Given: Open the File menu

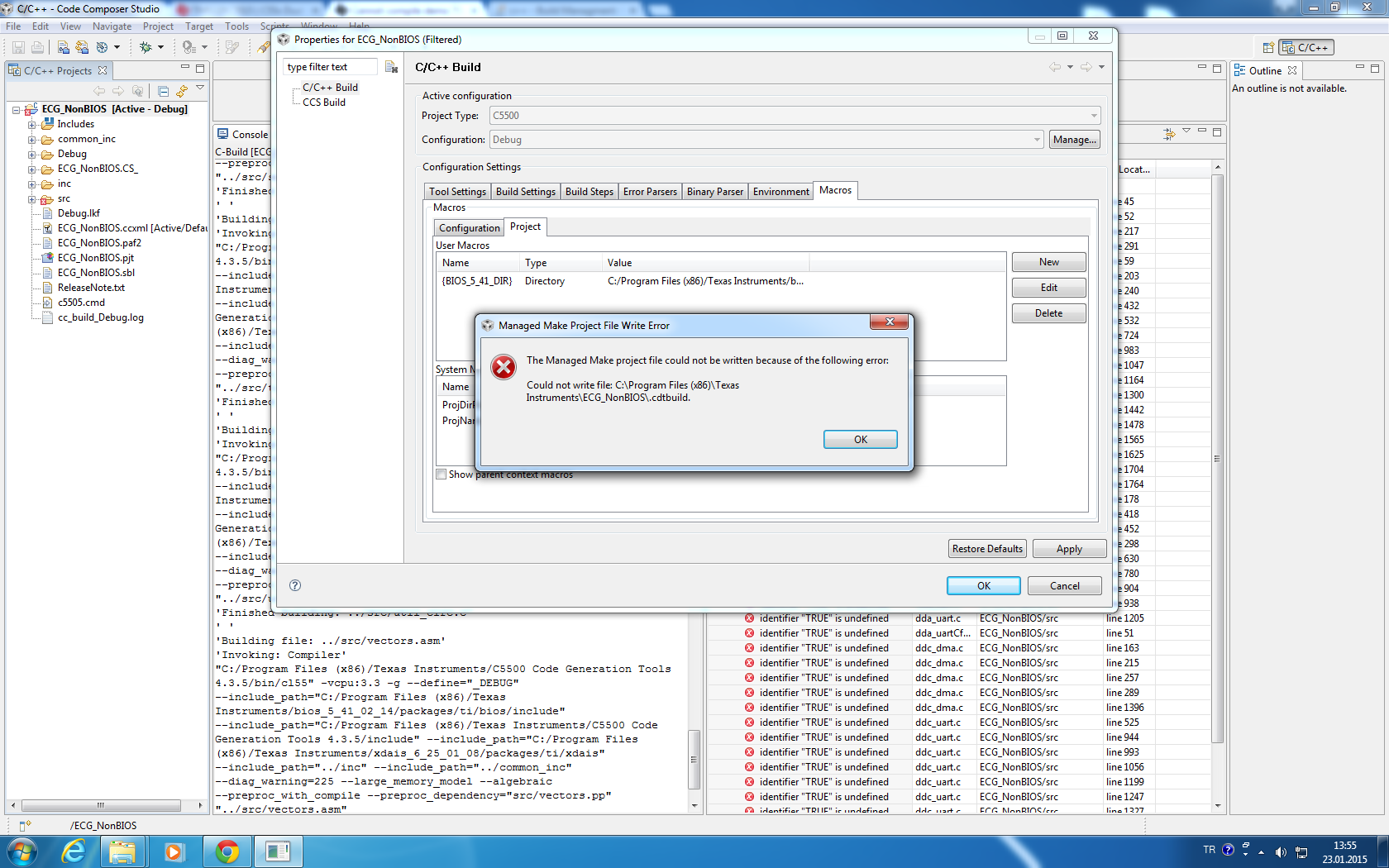Looking at the screenshot, I should click(x=13, y=26).
